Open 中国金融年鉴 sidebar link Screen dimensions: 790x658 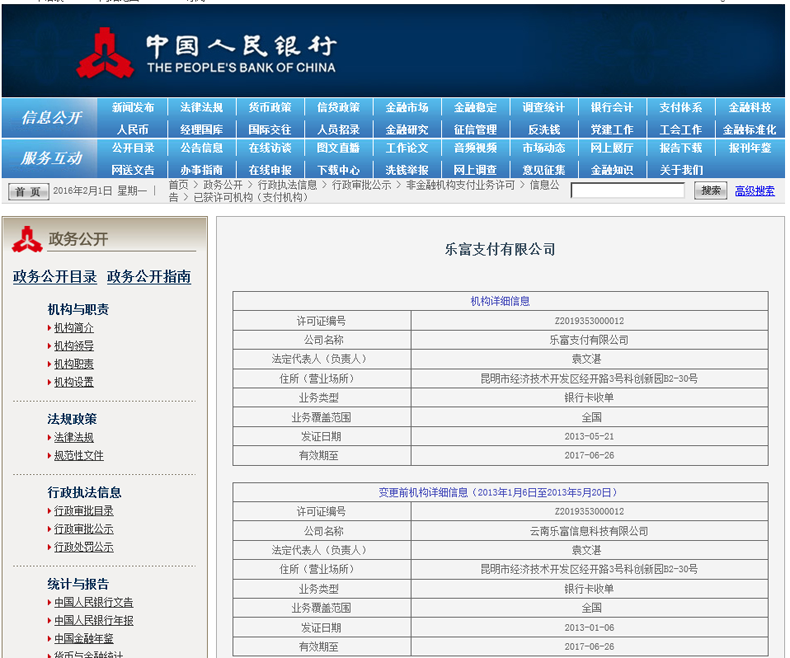click(84, 639)
